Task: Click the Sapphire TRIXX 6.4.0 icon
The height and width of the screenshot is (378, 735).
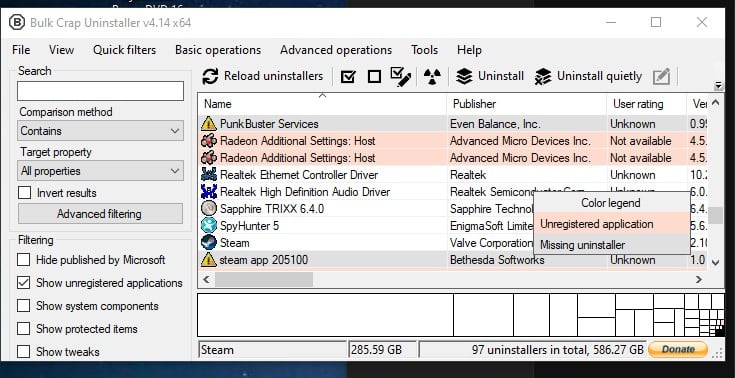Action: click(209, 208)
